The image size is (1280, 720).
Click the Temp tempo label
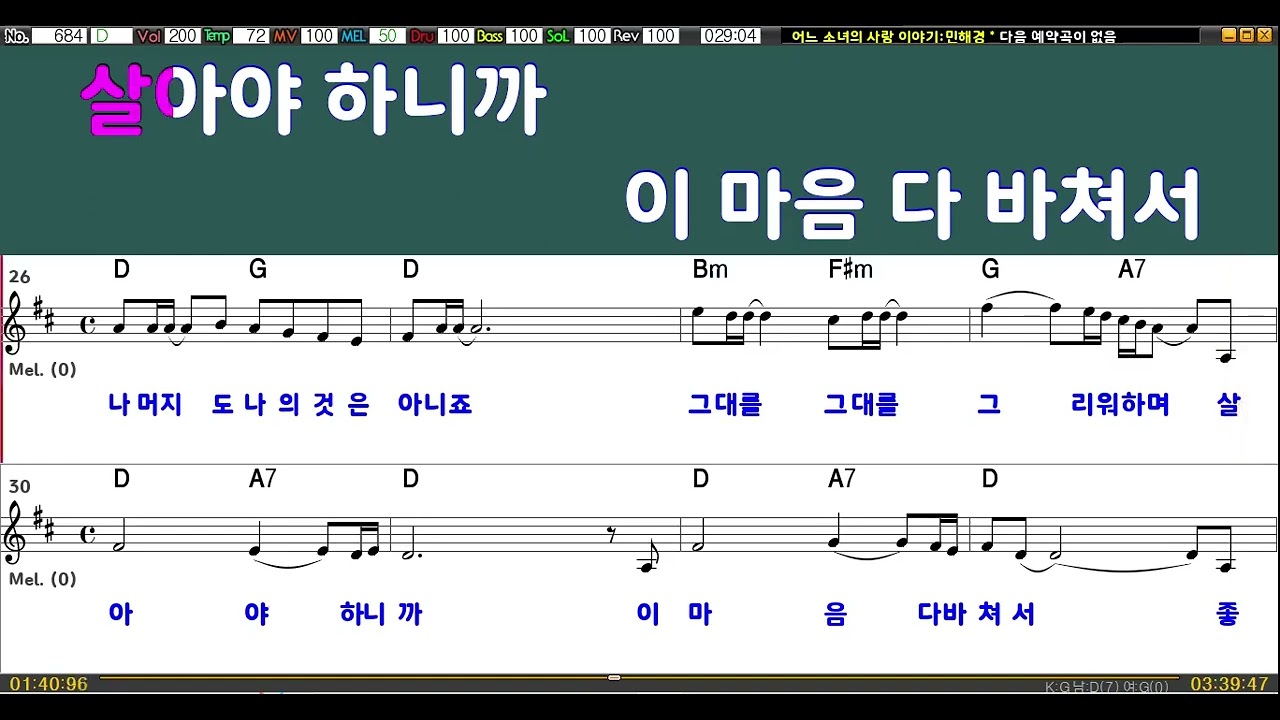(217, 36)
